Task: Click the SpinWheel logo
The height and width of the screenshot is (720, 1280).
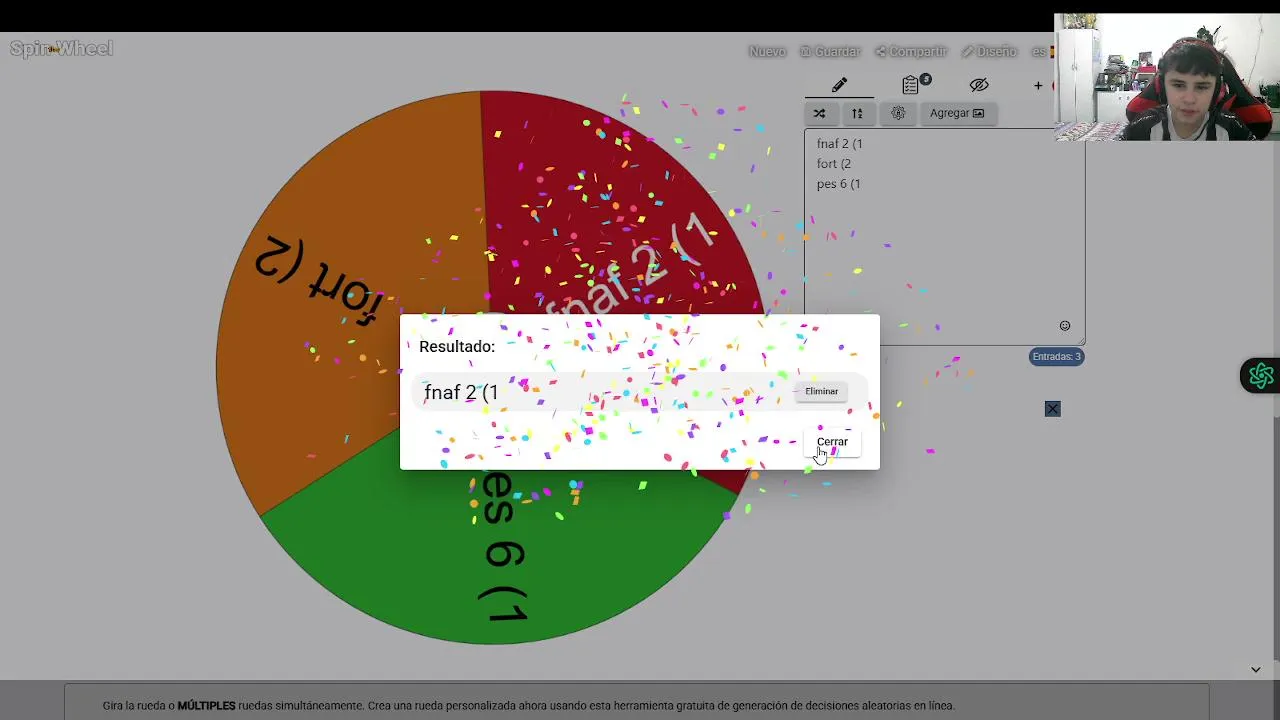Action: 61,48
